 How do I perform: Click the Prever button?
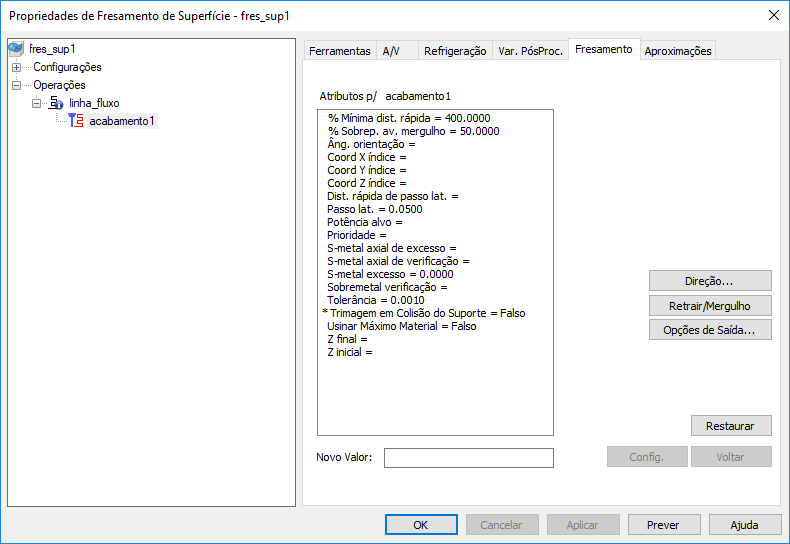[664, 525]
